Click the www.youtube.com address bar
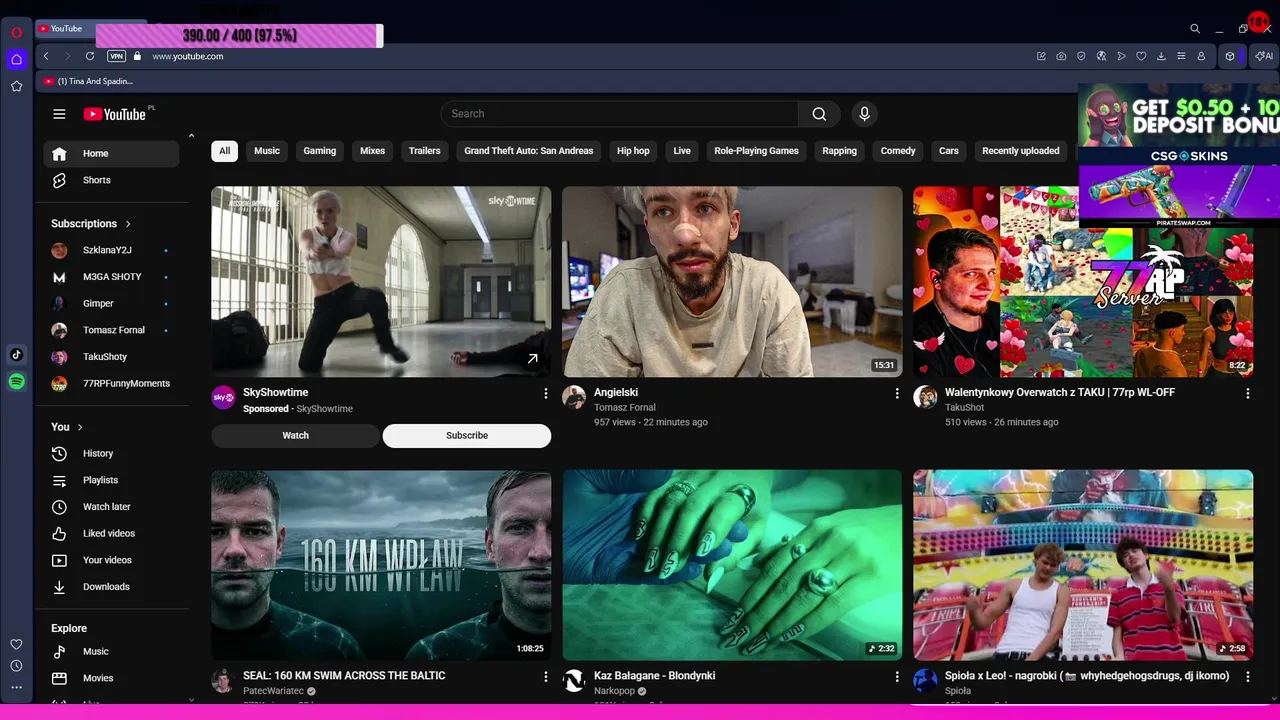Image resolution: width=1280 pixels, height=720 pixels. point(187,56)
